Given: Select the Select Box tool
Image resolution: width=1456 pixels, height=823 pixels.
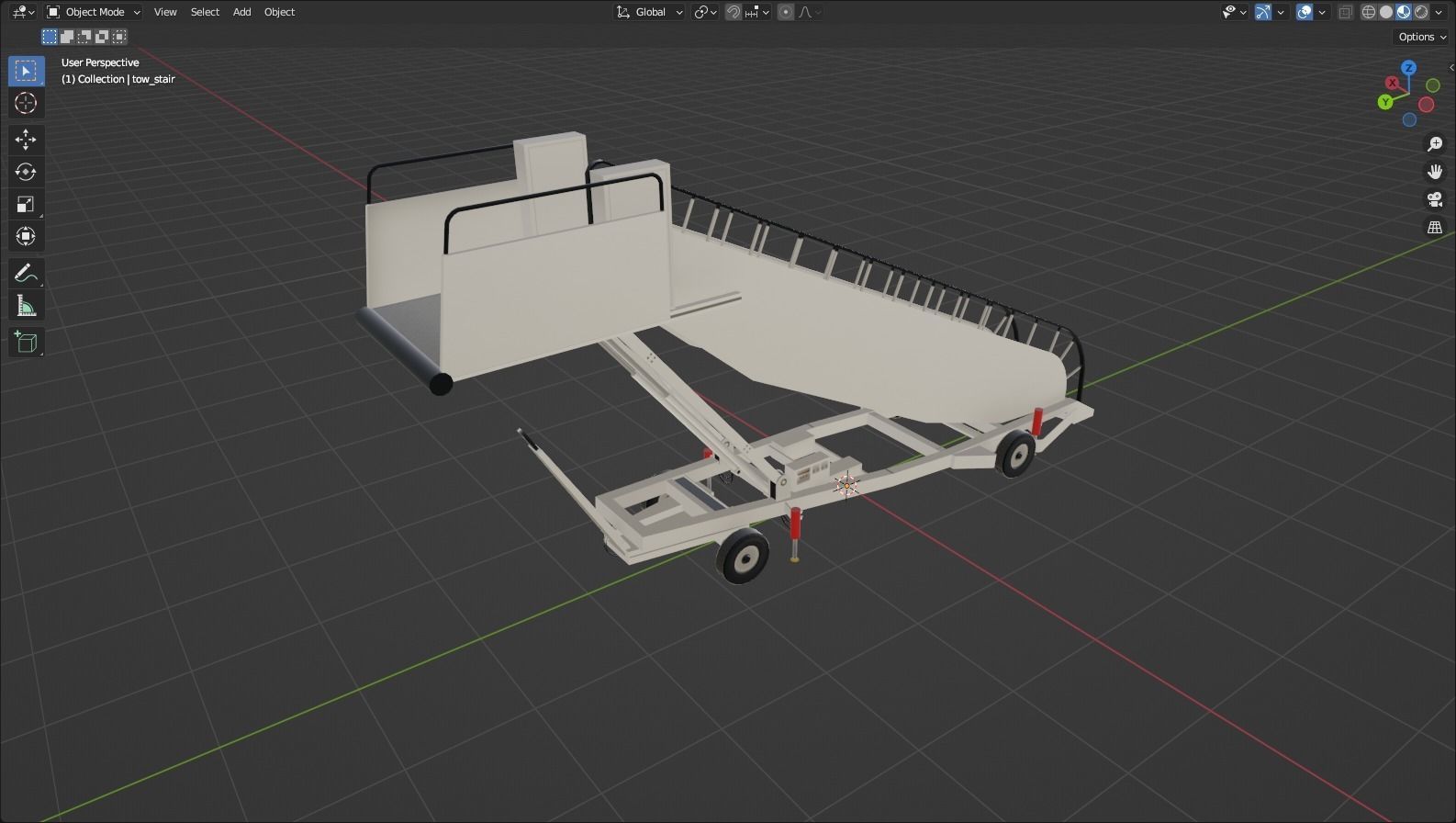Looking at the screenshot, I should (26, 71).
